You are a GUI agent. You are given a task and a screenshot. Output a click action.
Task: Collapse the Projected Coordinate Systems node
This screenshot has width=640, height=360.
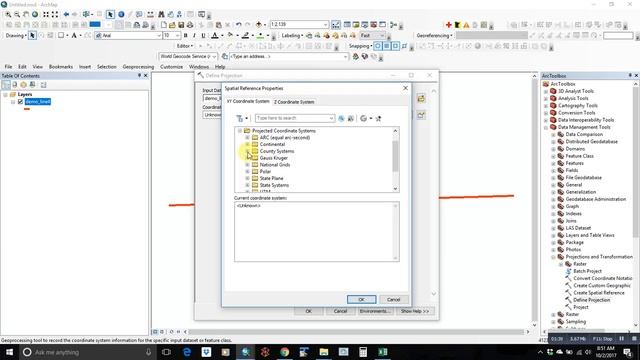pos(240,131)
